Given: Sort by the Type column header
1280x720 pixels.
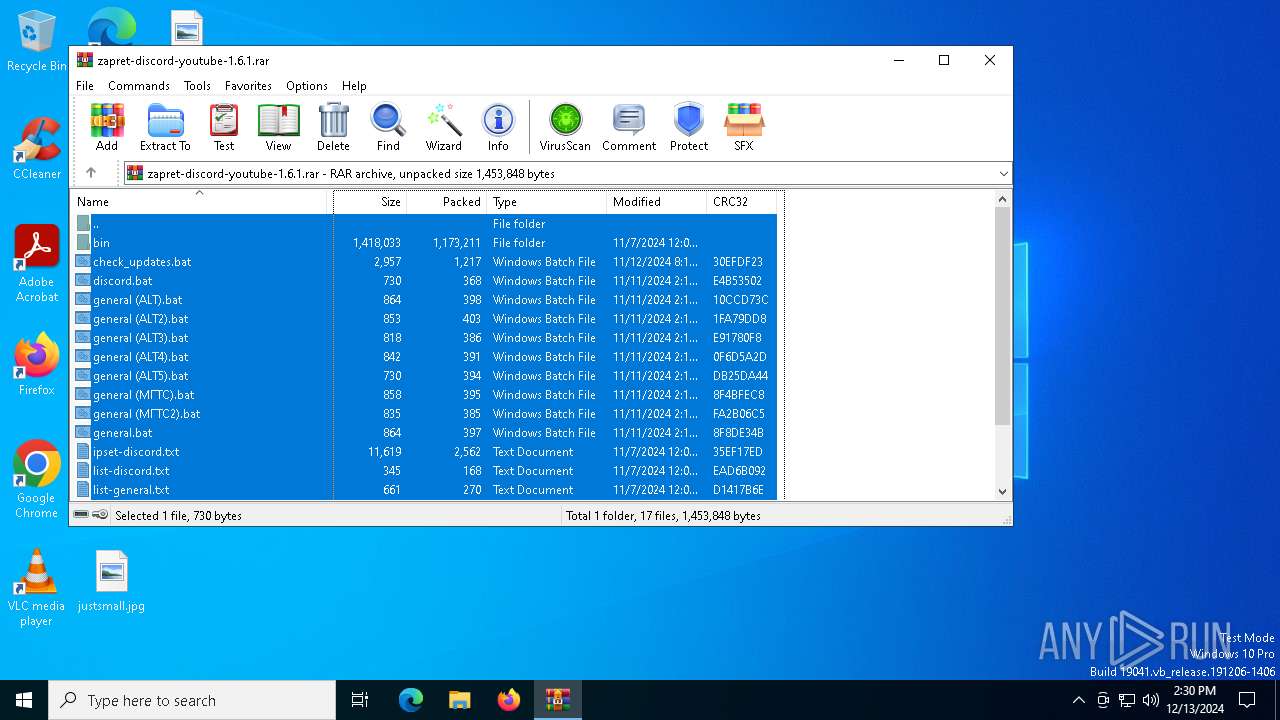Looking at the screenshot, I should (547, 202).
